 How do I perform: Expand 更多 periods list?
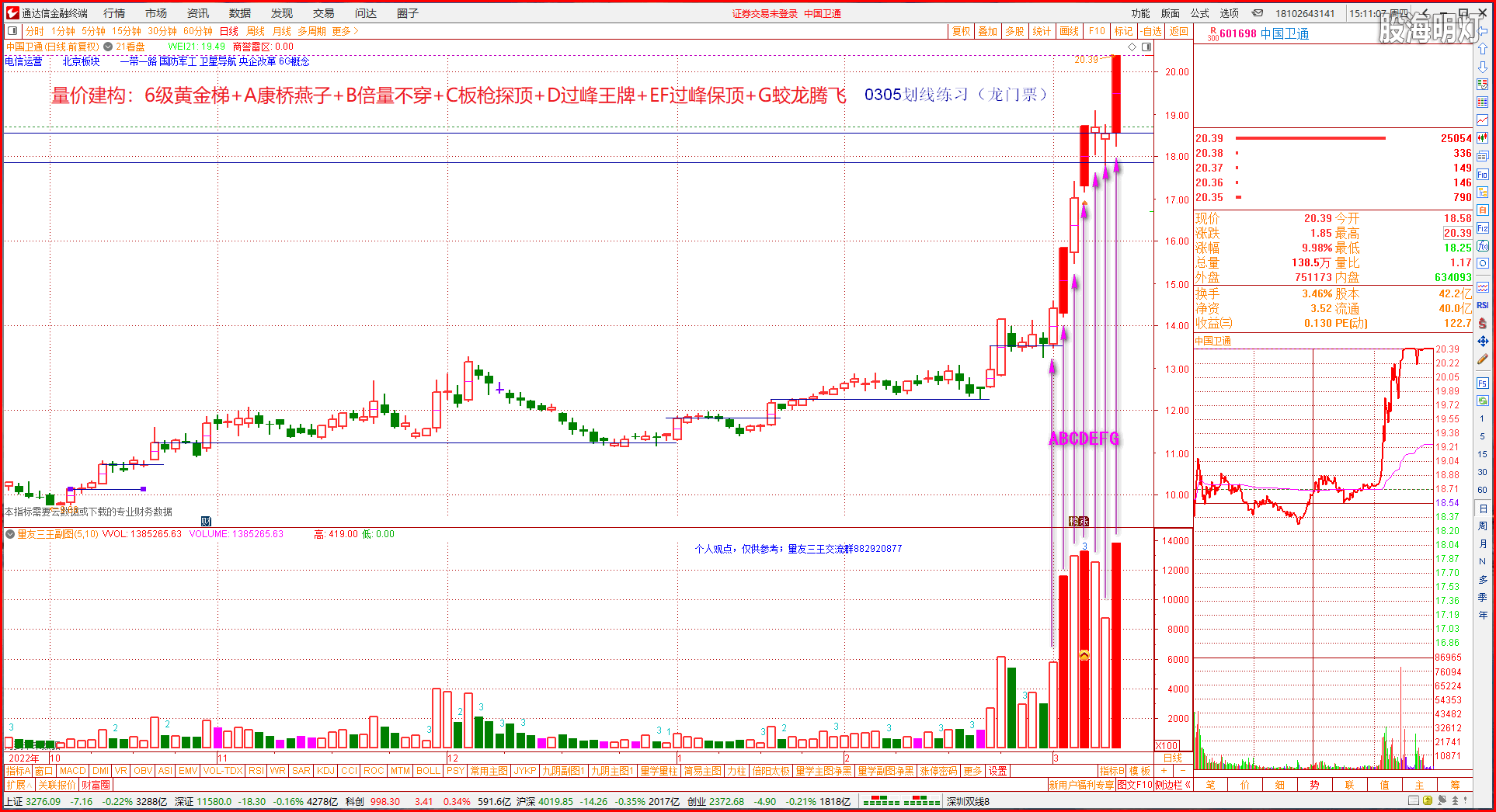pos(346,31)
